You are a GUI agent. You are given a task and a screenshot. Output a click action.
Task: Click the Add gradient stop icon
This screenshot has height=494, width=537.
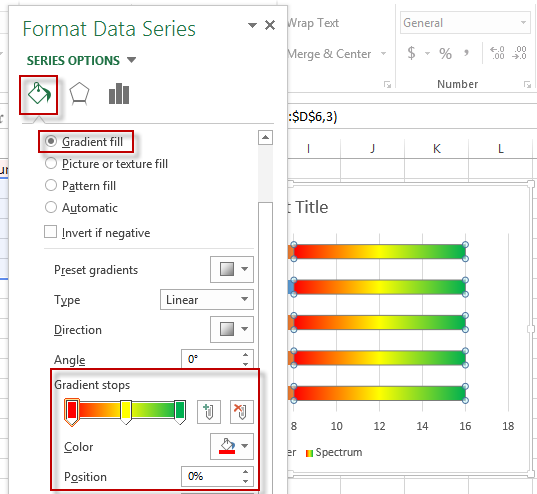(x=209, y=411)
